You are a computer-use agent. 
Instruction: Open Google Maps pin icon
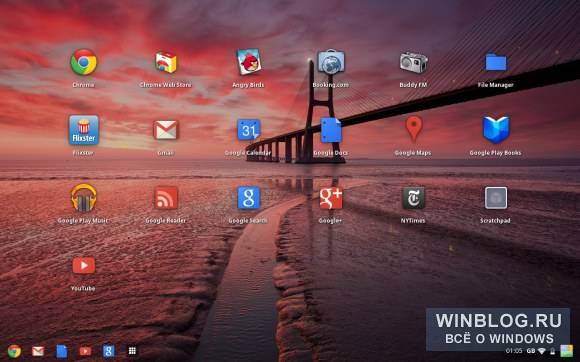coord(414,129)
